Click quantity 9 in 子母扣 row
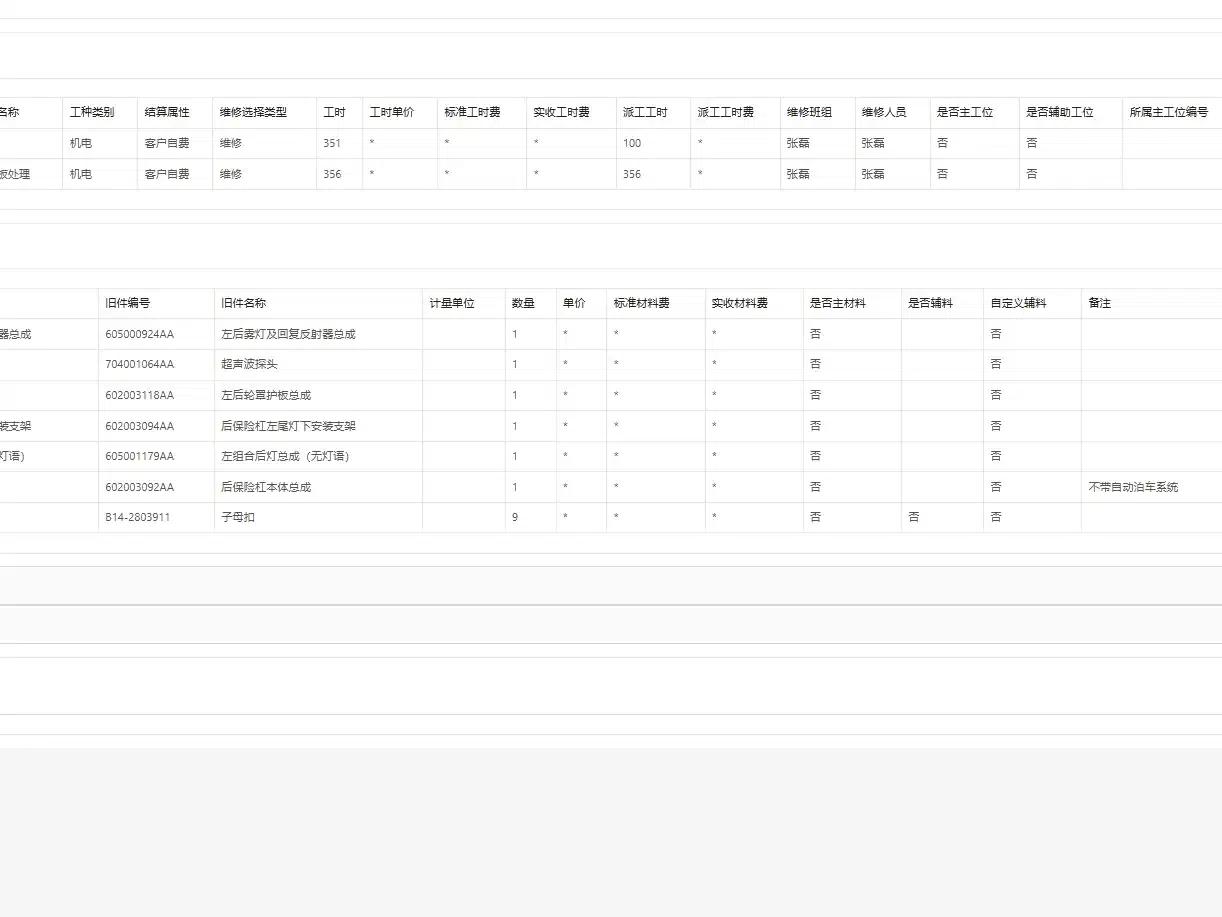 515,517
